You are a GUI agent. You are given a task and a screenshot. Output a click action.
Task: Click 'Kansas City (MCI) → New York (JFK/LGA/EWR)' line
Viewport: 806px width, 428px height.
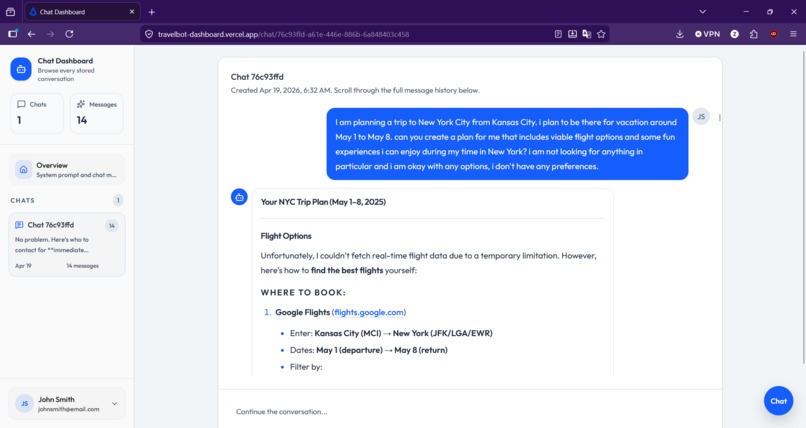click(x=403, y=333)
